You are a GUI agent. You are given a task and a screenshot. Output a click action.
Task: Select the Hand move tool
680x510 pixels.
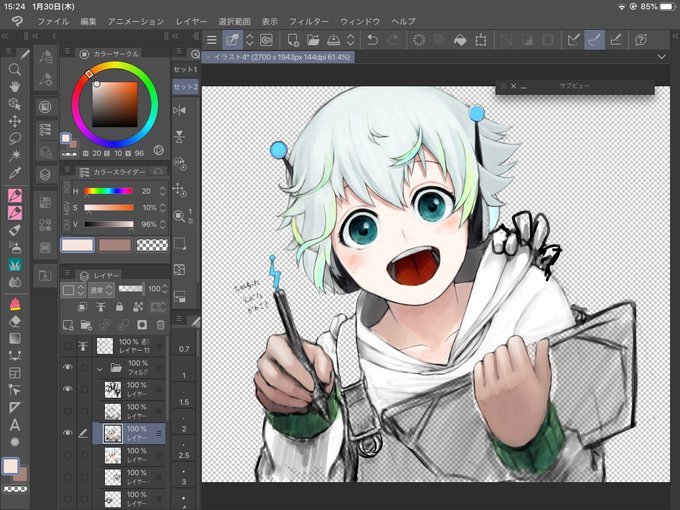14,87
